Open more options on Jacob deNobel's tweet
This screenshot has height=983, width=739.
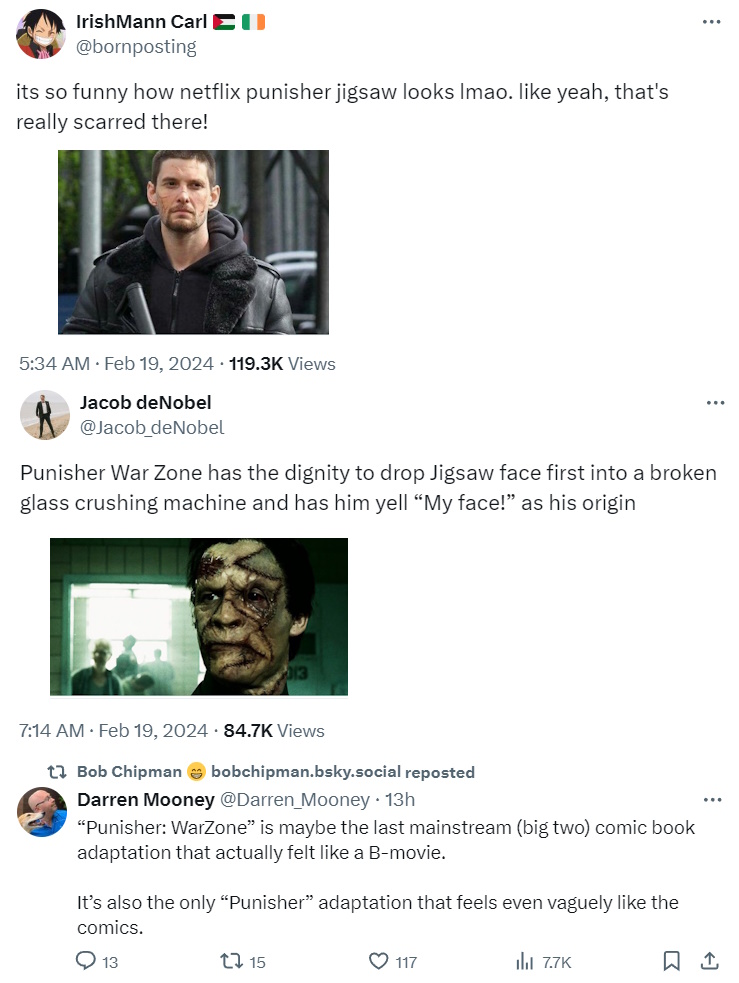click(715, 403)
